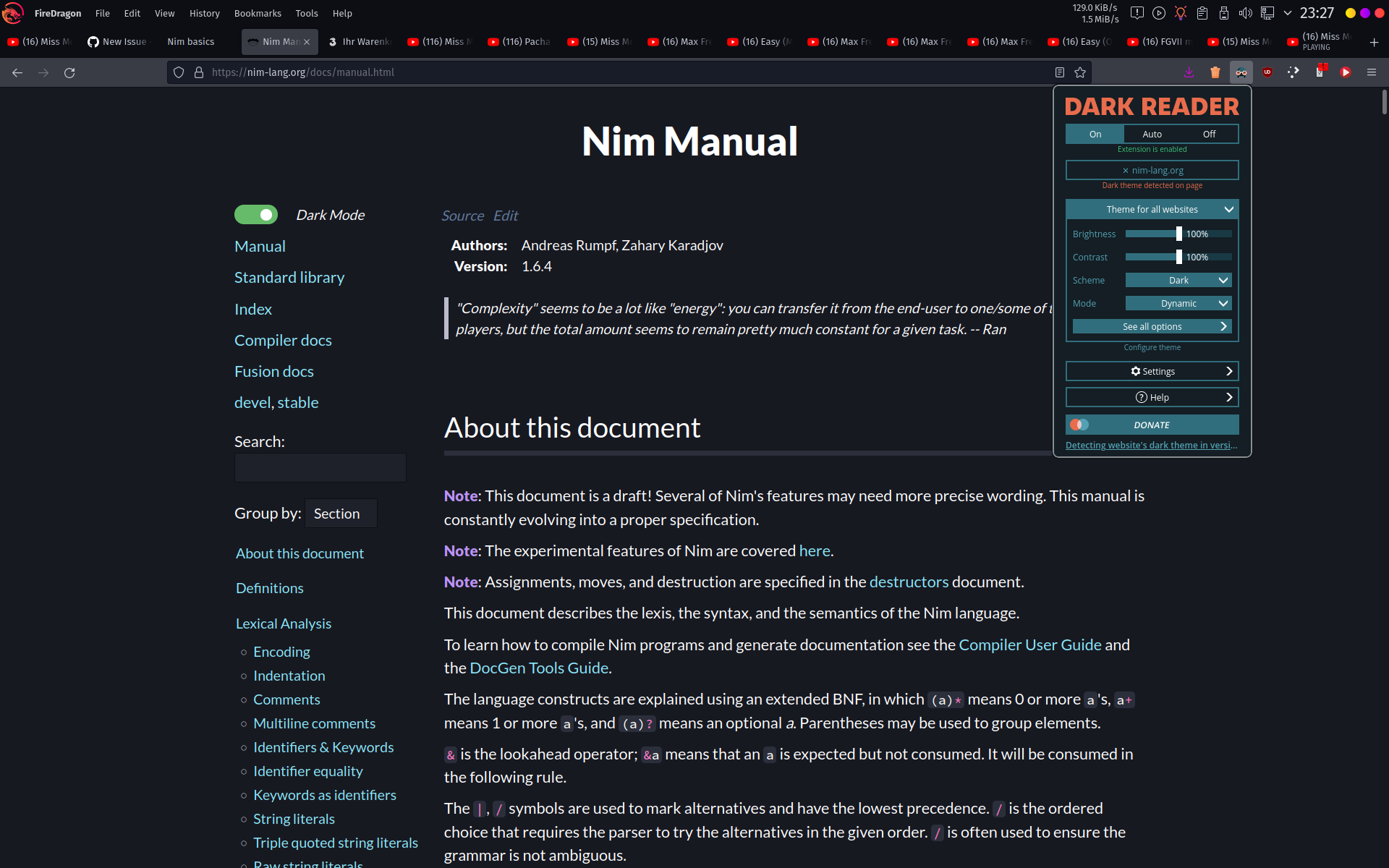Click the volume speaker icon in system tray
Screen dimensions: 1389x868
pos(1245,12)
